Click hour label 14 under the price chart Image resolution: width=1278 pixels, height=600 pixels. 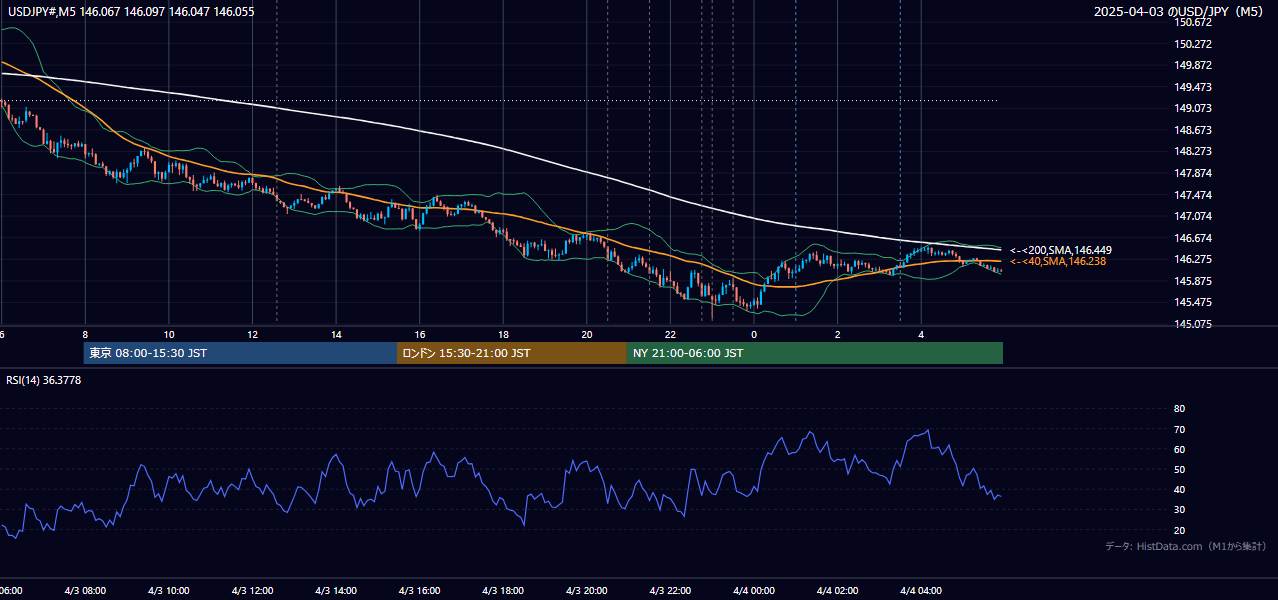[336, 335]
